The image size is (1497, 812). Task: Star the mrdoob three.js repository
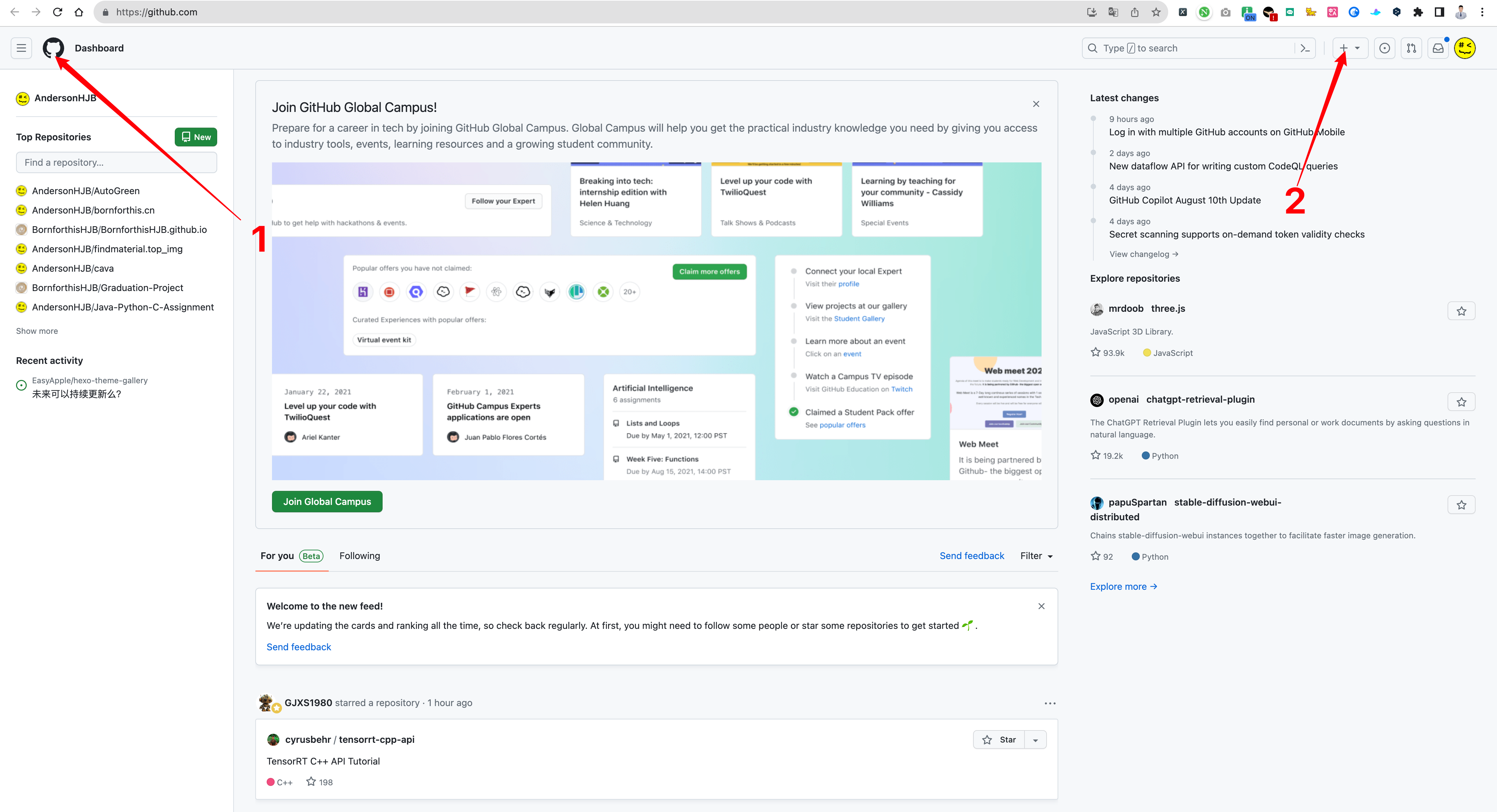1462,311
